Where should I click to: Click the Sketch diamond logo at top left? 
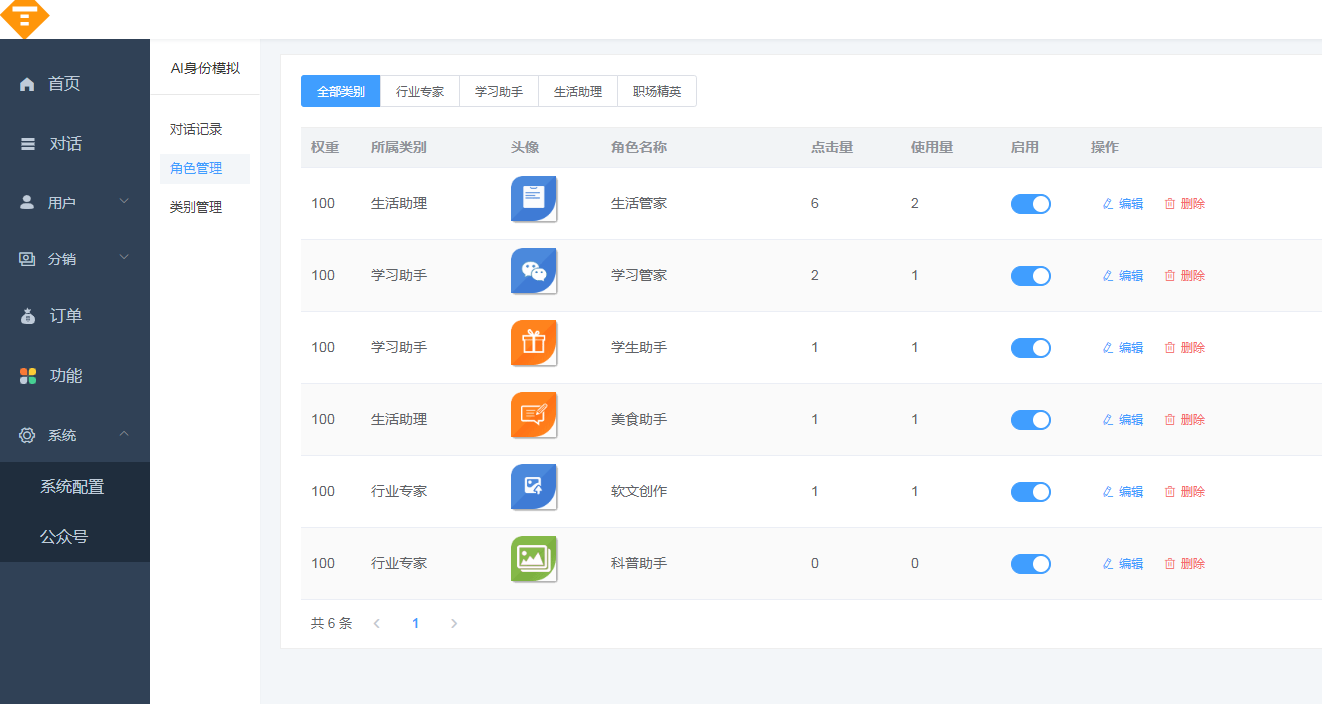25,17
